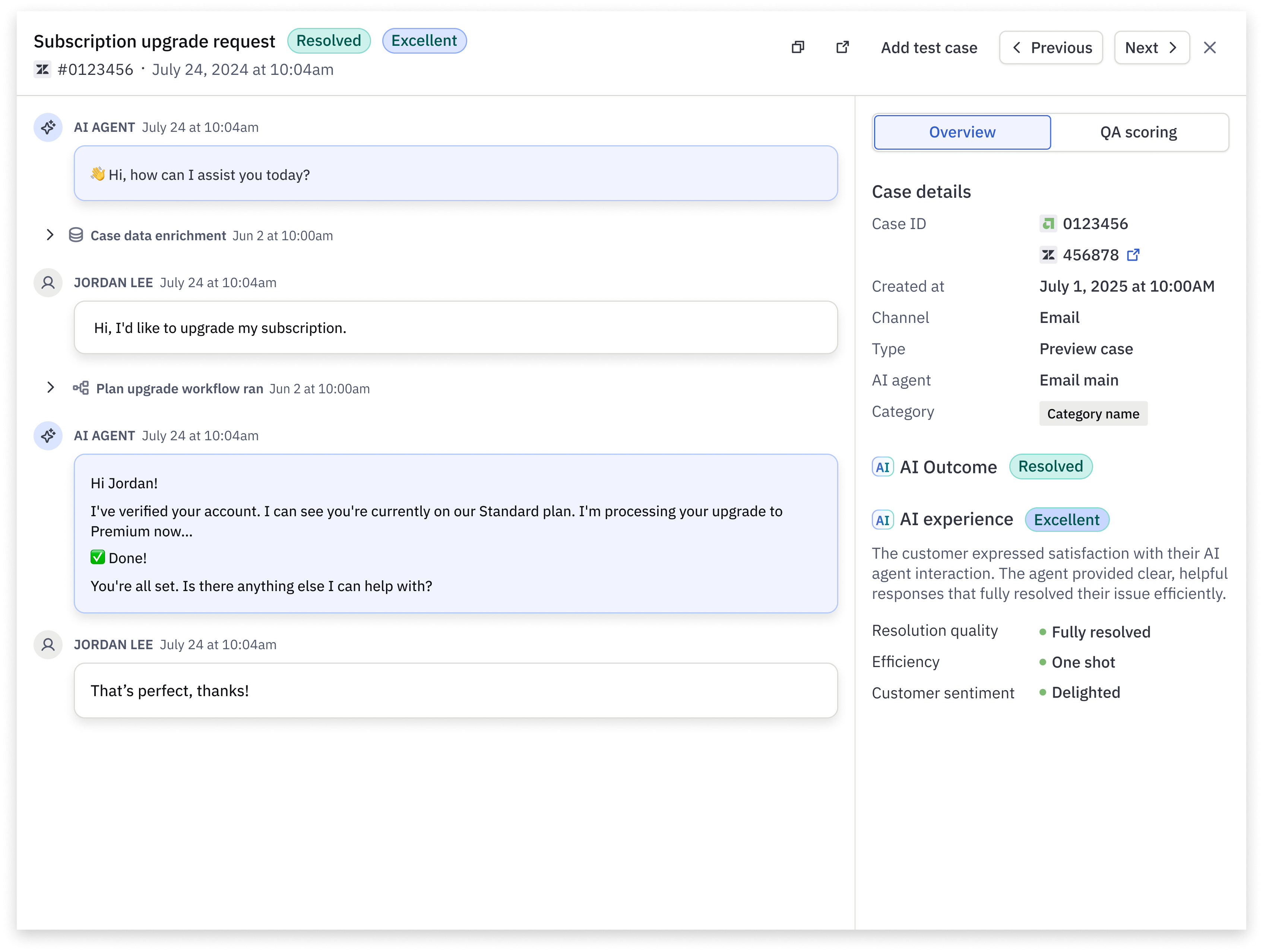Click the 'Done!' line in AI response

119,558
